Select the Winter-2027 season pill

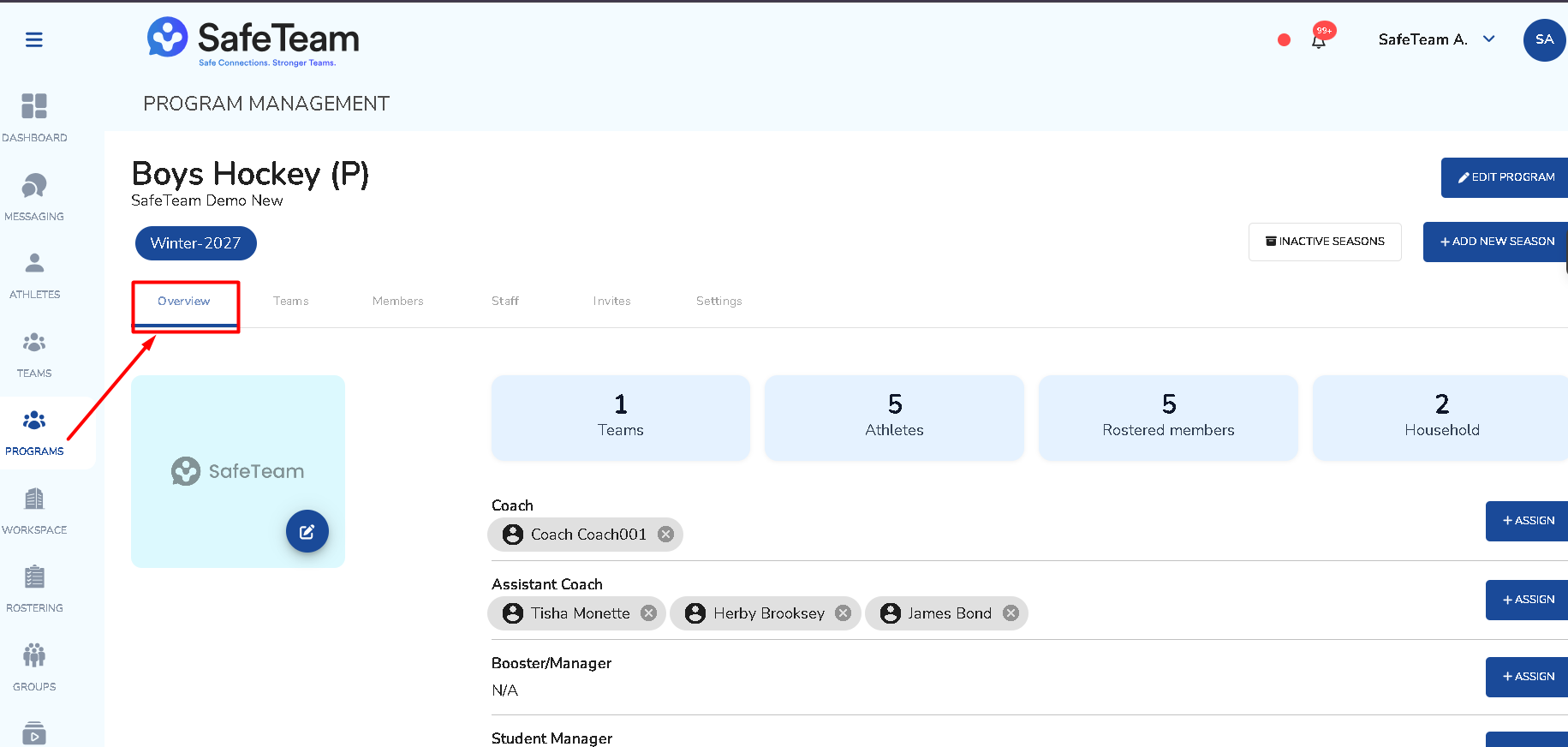coord(195,243)
